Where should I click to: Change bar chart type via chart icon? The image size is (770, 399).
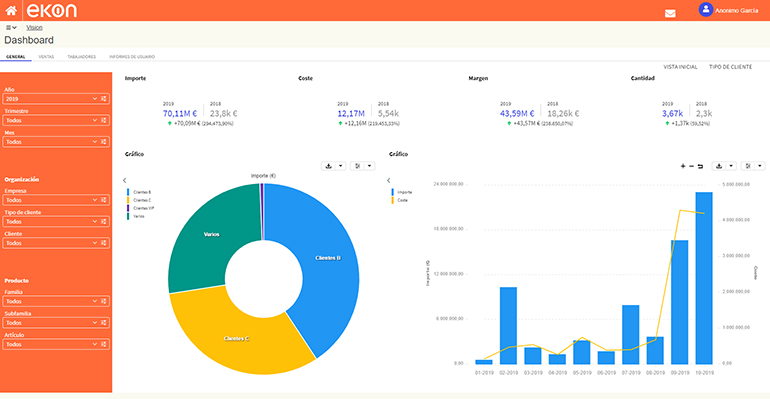click(748, 166)
